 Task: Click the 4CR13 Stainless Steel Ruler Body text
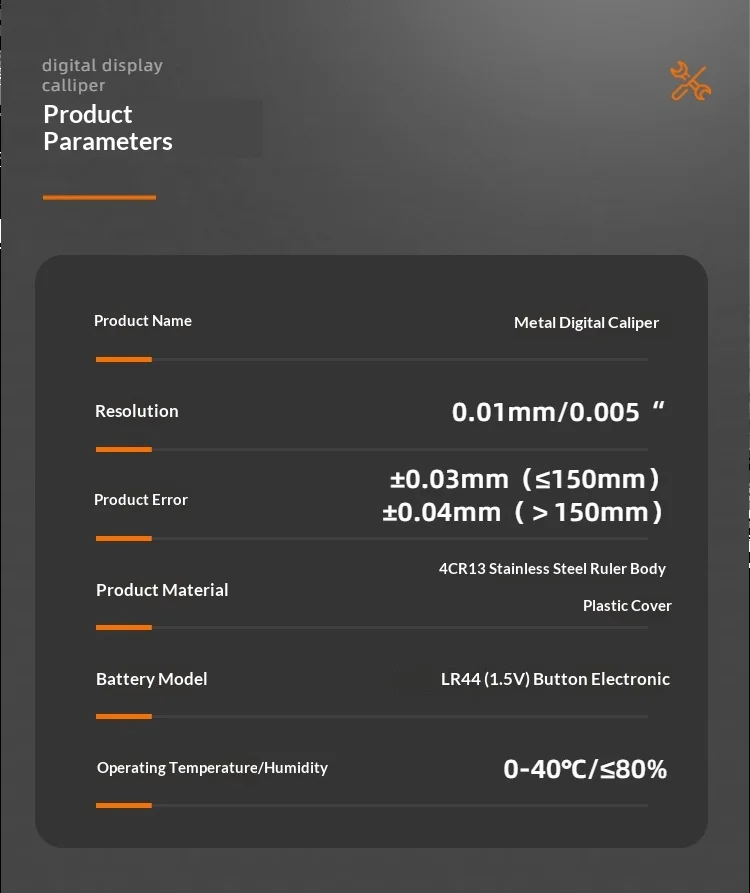(x=552, y=569)
